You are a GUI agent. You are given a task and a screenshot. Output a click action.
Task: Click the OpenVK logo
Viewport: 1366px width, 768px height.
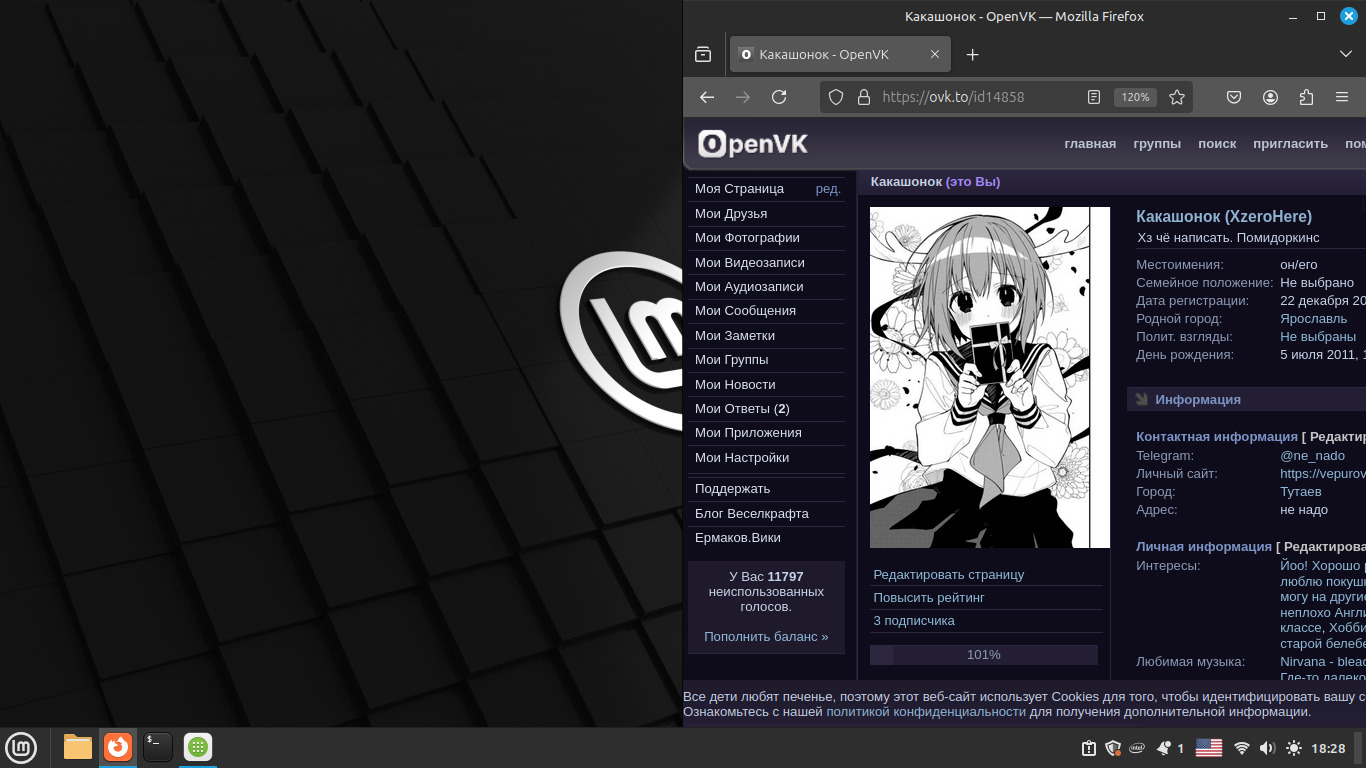pos(753,144)
